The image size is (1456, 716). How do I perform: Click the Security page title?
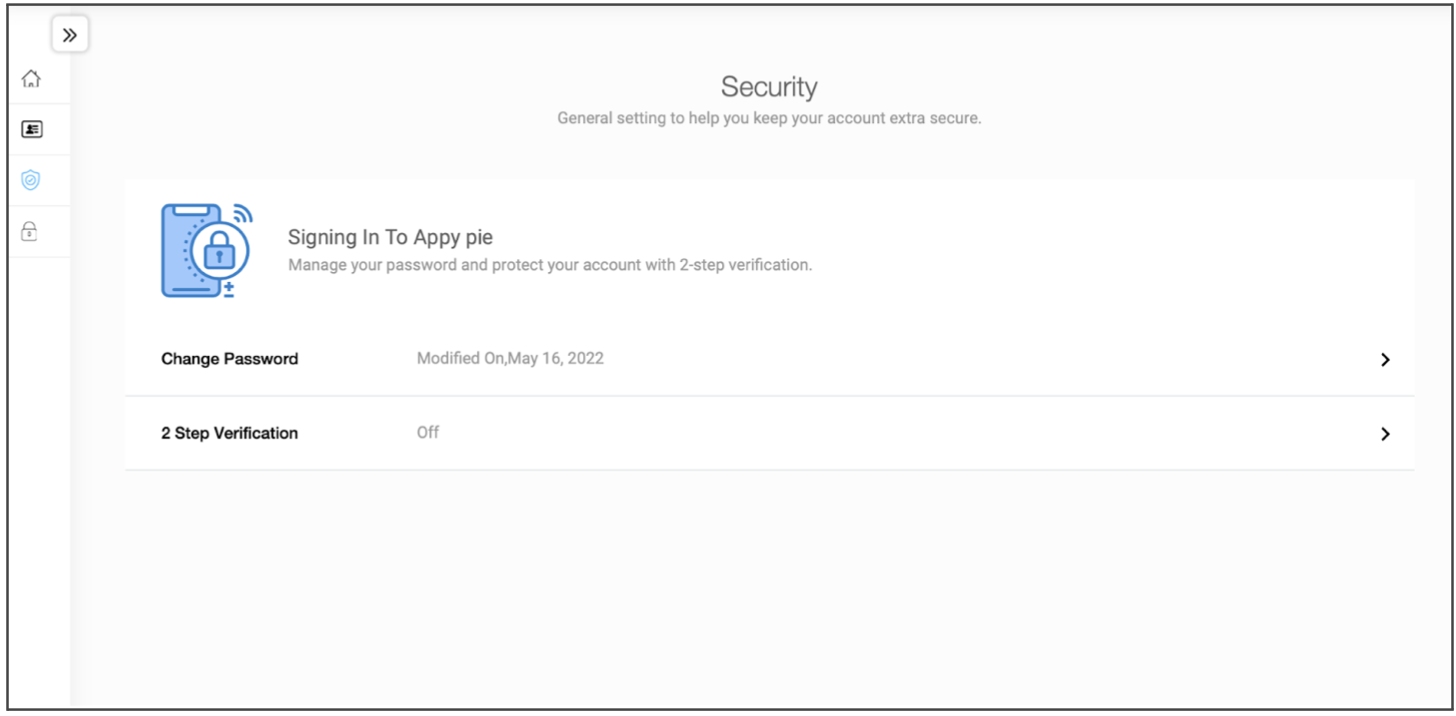[x=769, y=87]
